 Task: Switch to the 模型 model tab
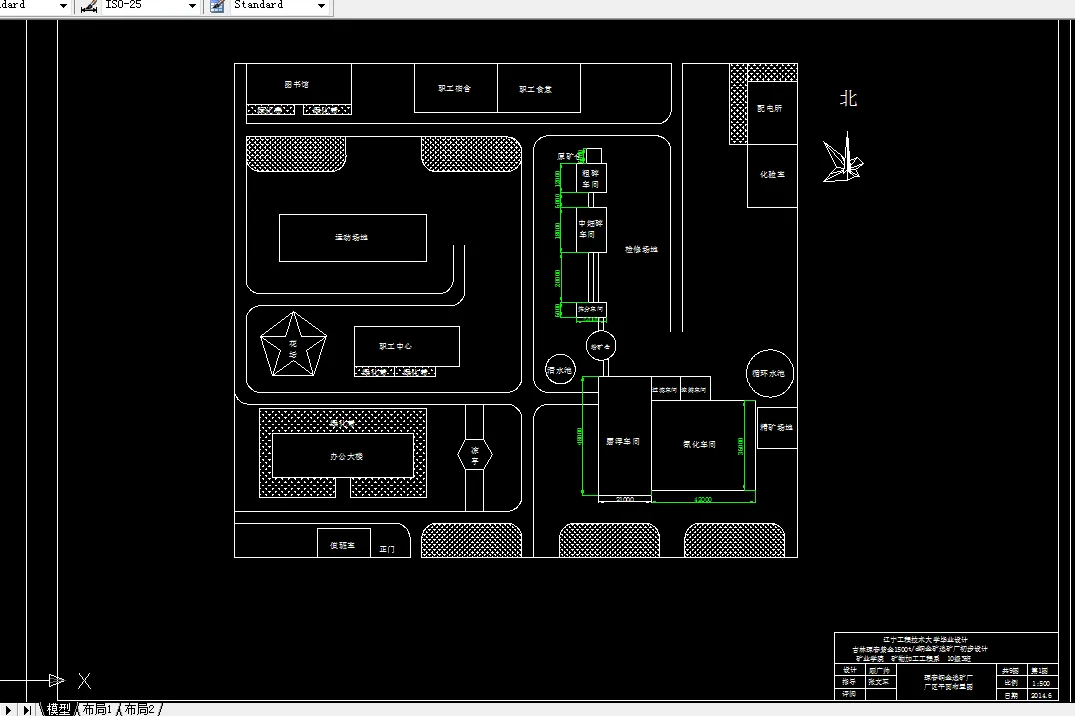(58, 709)
